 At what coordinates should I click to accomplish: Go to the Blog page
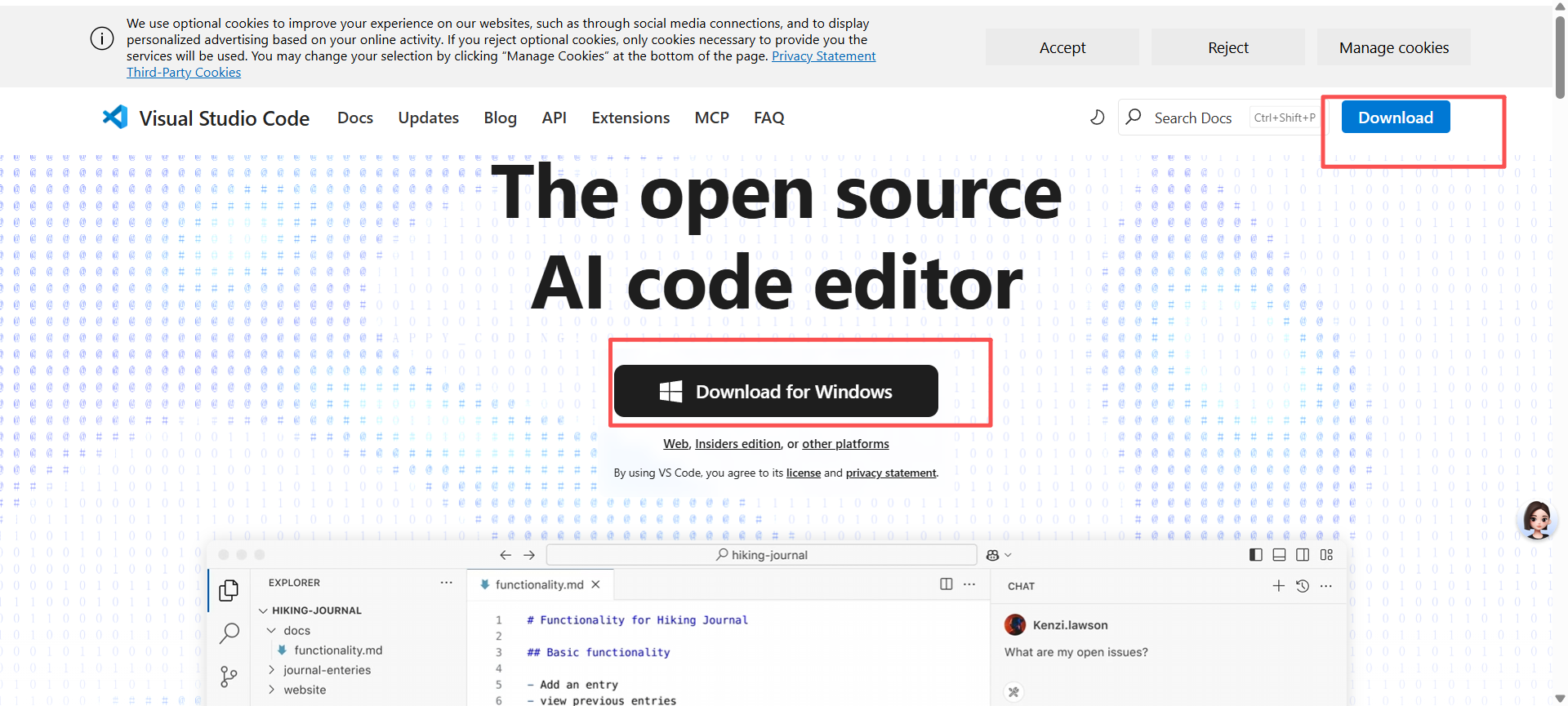501,118
